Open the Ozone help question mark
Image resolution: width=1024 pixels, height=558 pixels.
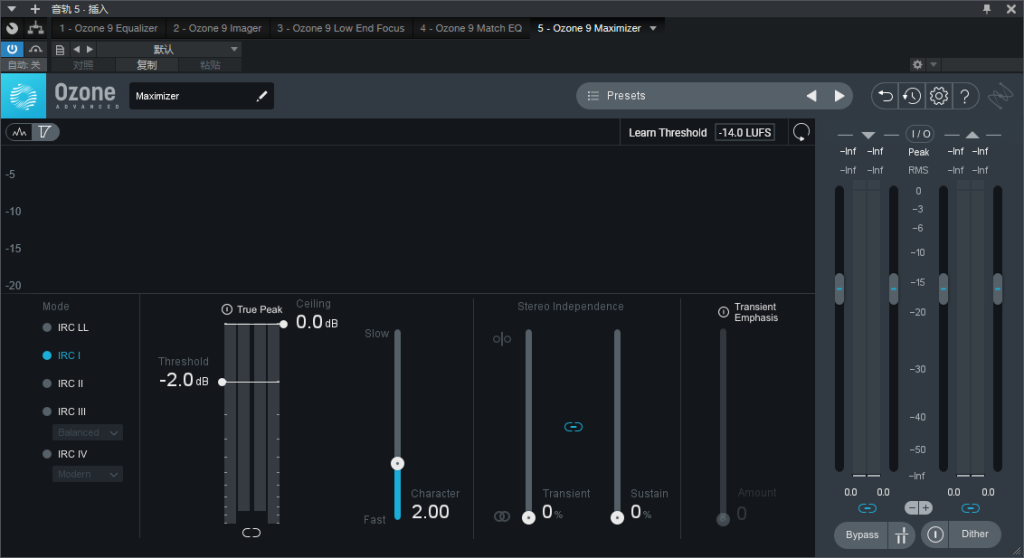(965, 96)
